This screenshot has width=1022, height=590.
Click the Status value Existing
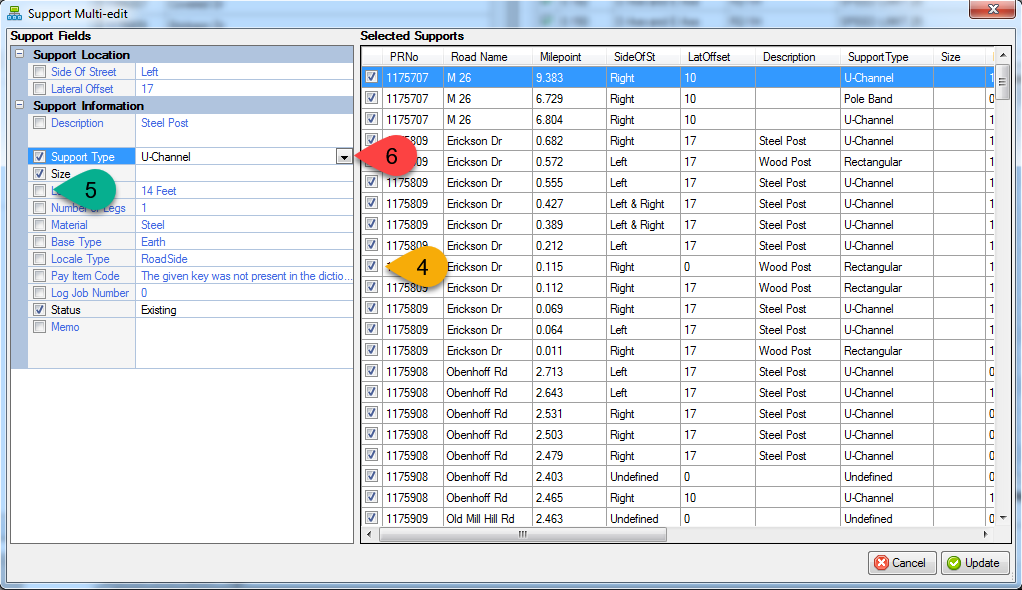pos(244,310)
